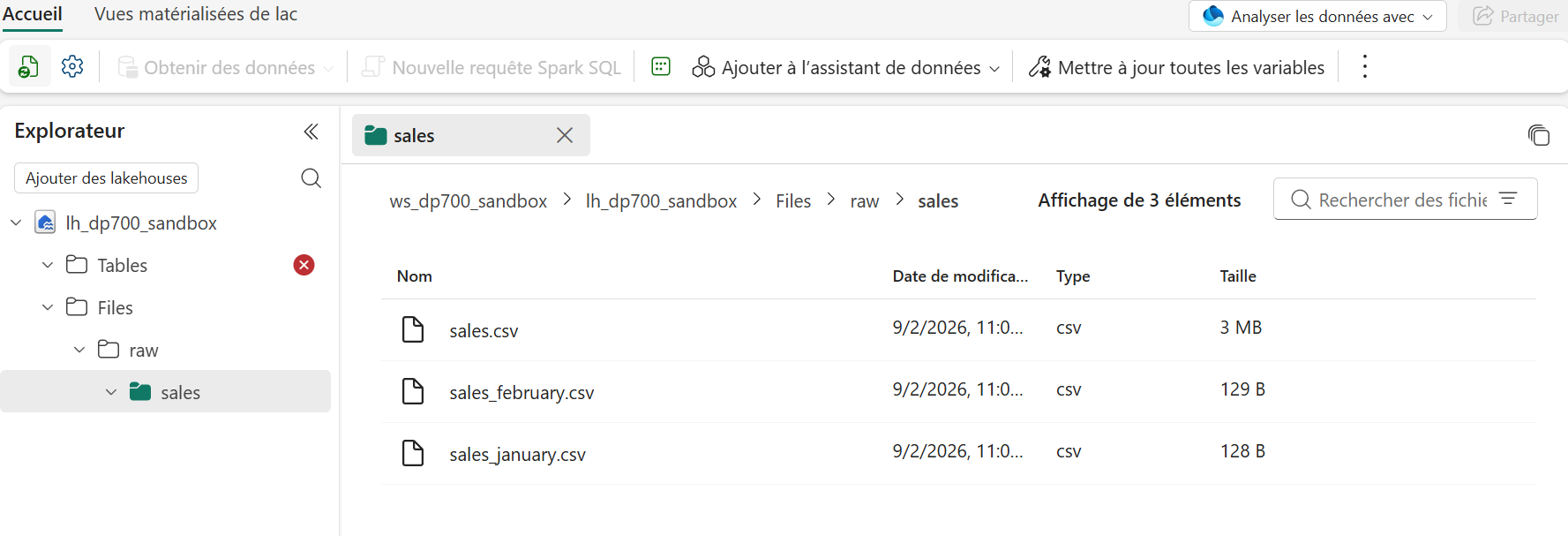The height and width of the screenshot is (536, 1568).
Task: Click sales in the breadcrumb
Action: [x=938, y=201]
